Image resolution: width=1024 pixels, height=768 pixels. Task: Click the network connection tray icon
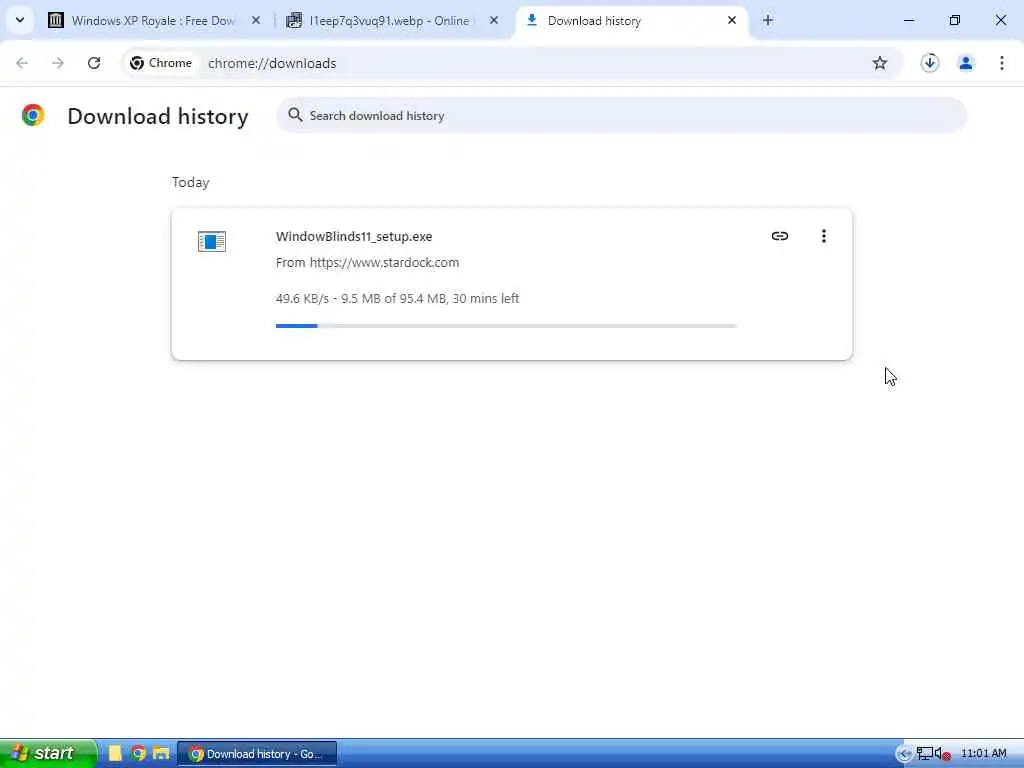click(924, 754)
